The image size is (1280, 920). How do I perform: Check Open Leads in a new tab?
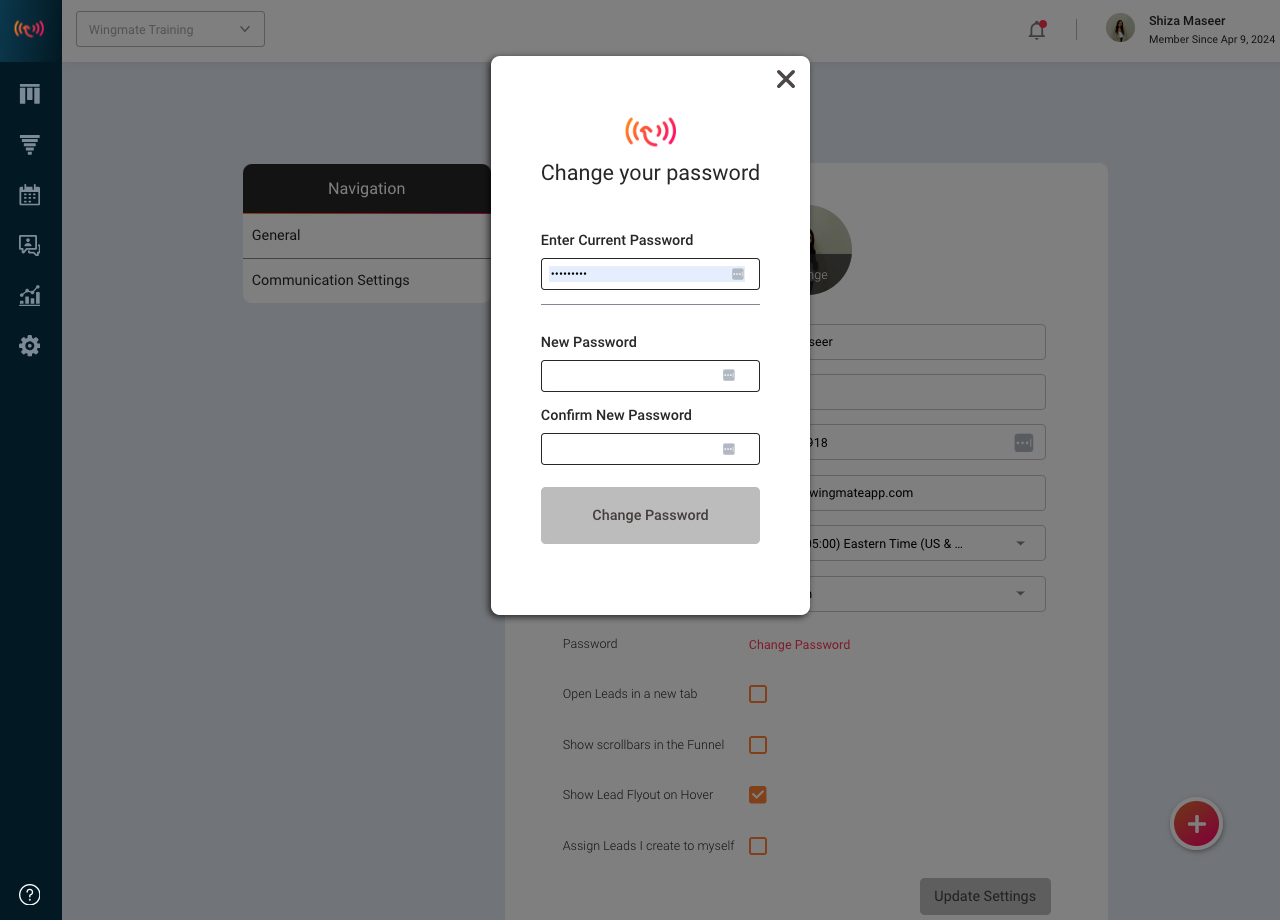[758, 694]
